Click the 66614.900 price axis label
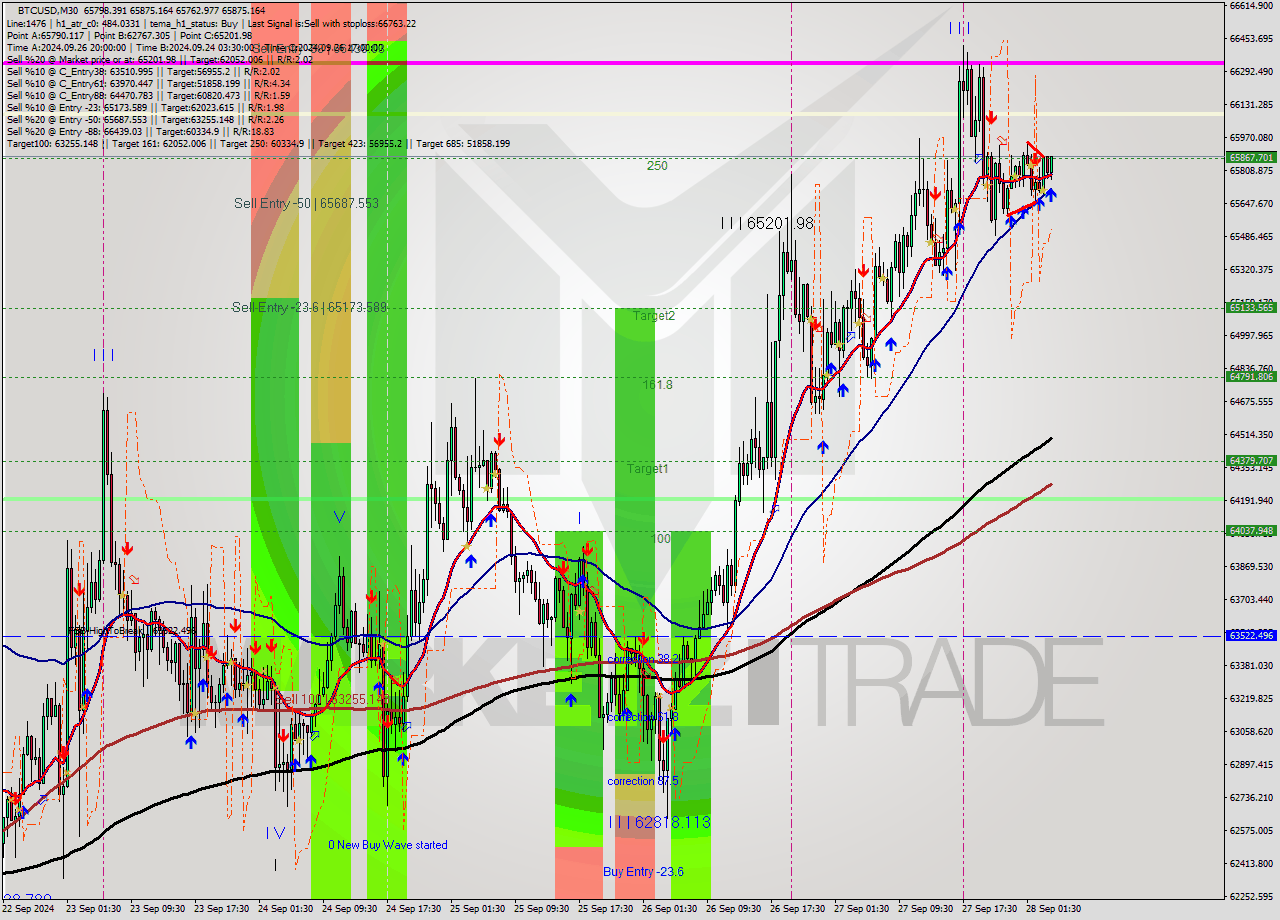 [1251, 5]
